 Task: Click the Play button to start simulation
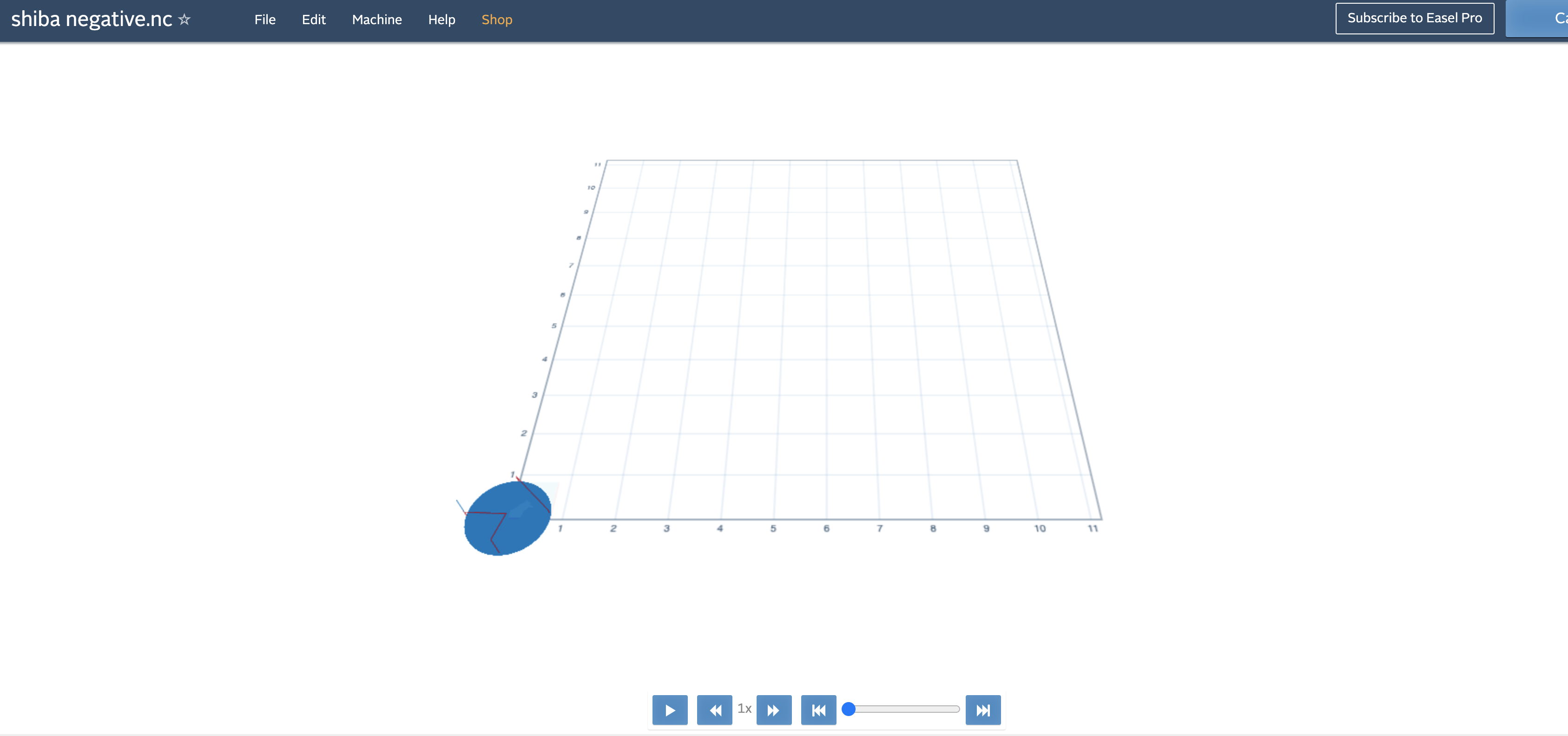coord(669,711)
